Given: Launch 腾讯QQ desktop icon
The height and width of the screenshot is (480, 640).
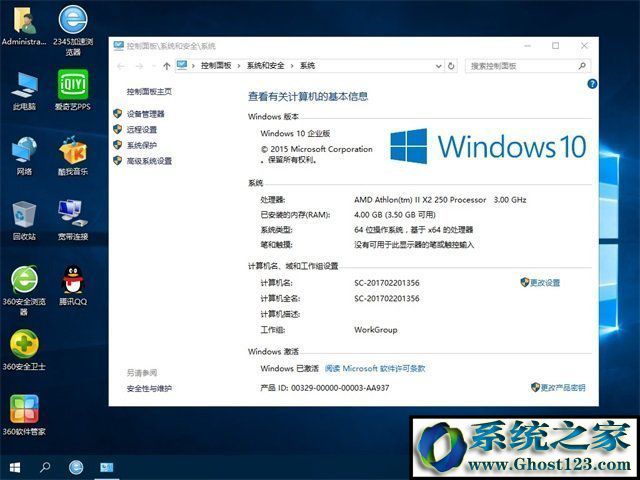Looking at the screenshot, I should 73,286.
